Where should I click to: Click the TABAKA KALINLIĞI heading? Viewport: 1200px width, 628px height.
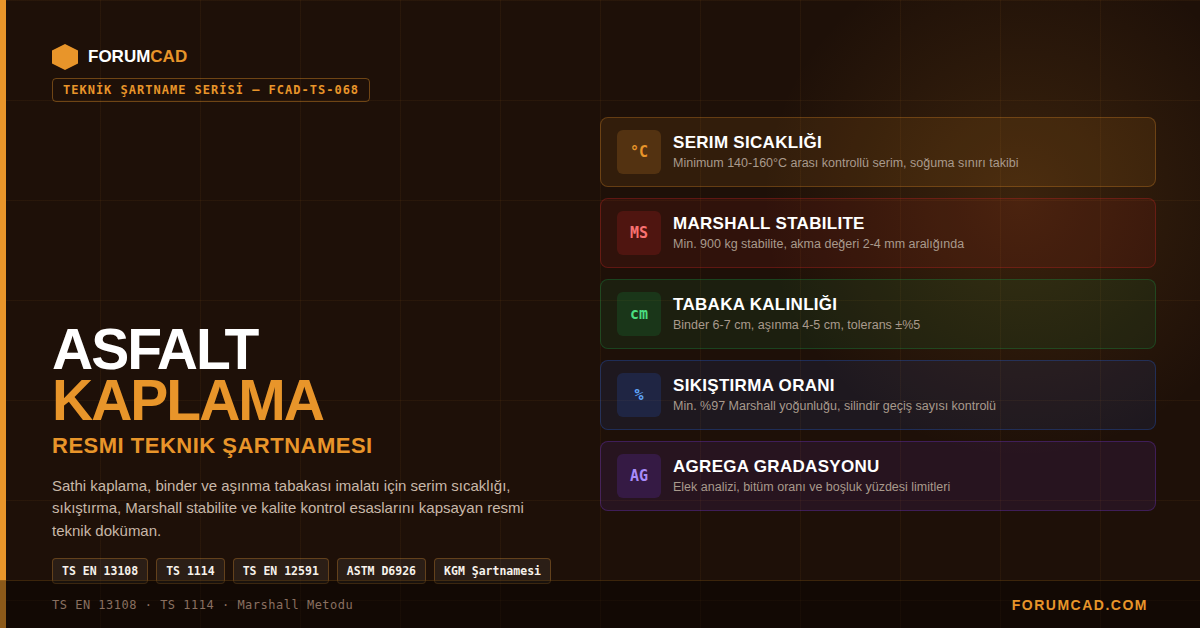pyautogui.click(x=755, y=304)
